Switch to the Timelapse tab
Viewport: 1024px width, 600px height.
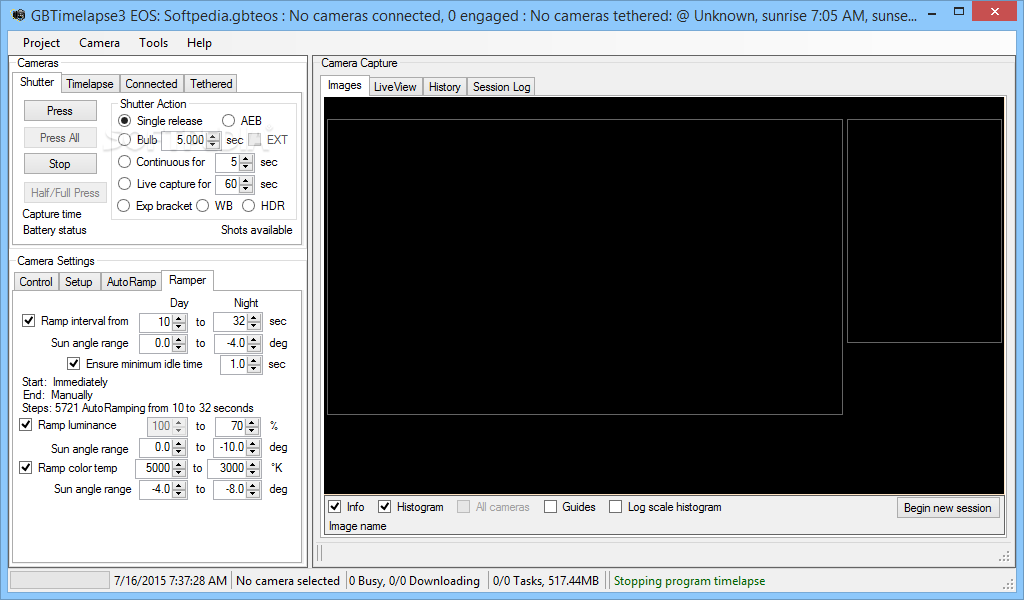click(x=89, y=84)
